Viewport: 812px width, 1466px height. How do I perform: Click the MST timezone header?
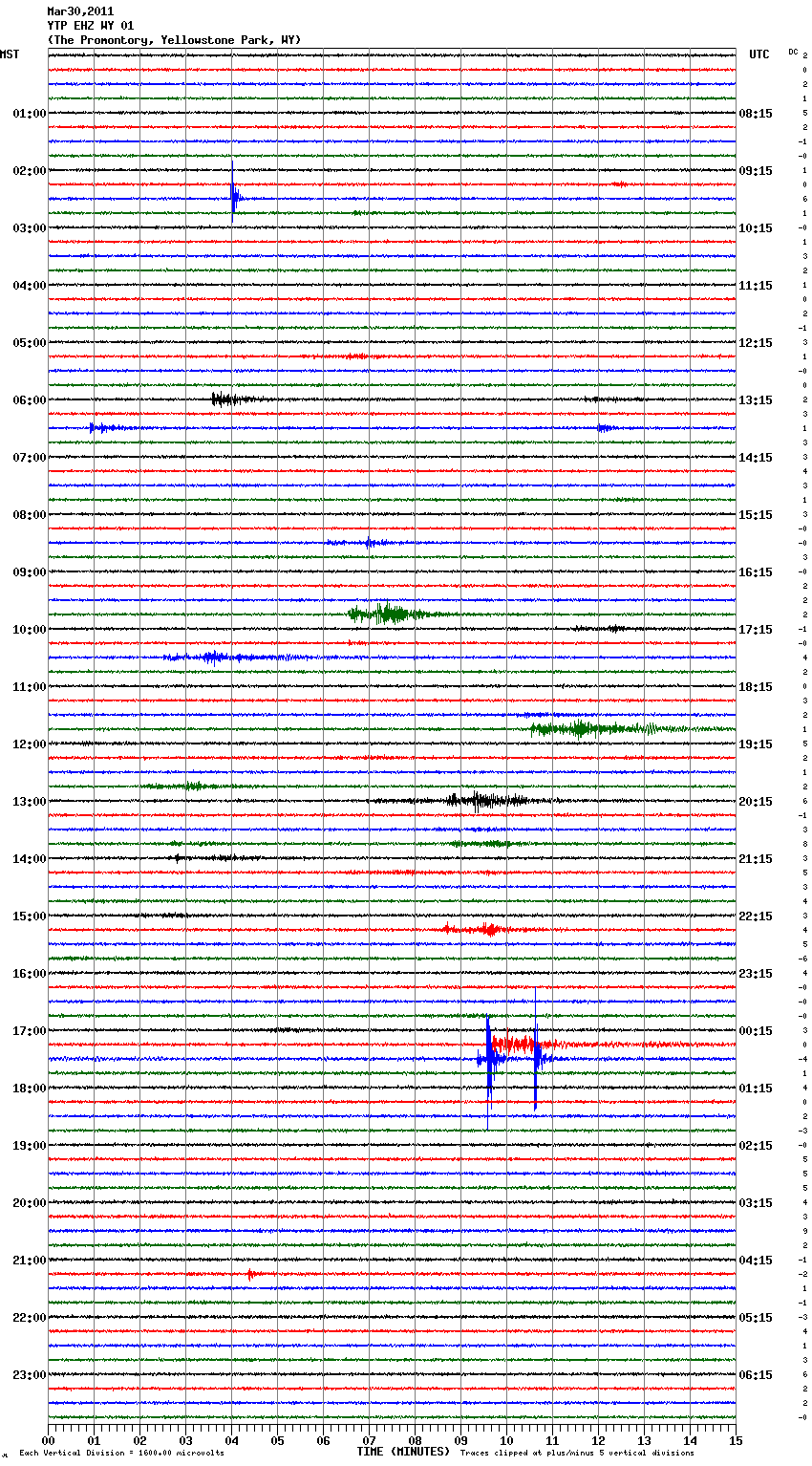pos(10,54)
